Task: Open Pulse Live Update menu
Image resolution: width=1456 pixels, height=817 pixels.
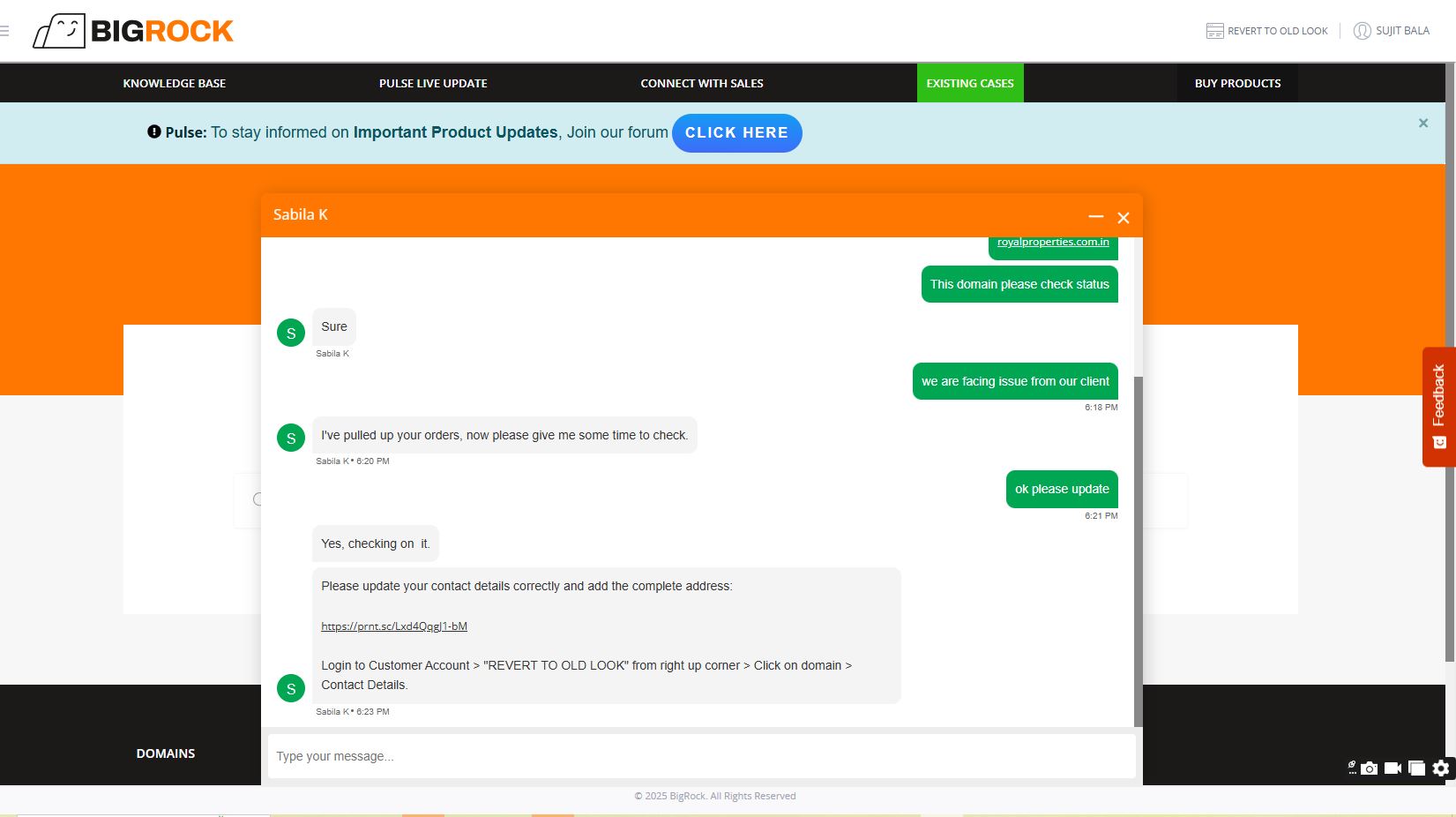Action: pyautogui.click(x=433, y=84)
